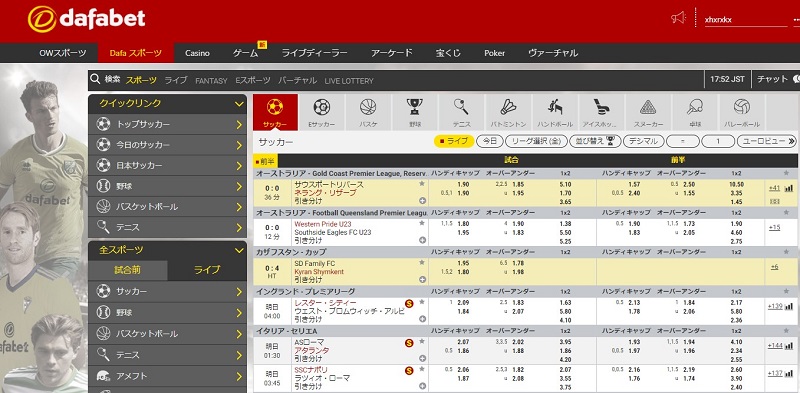Select the サッカー sport icon tab

point(275,112)
